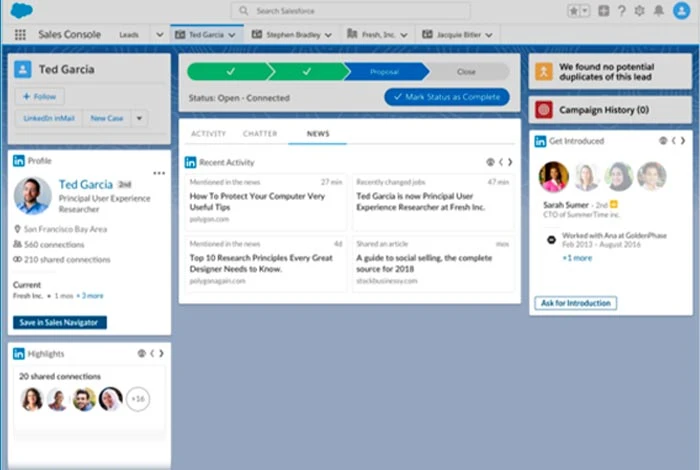Click Save in Sales Navigator button

[x=60, y=322]
